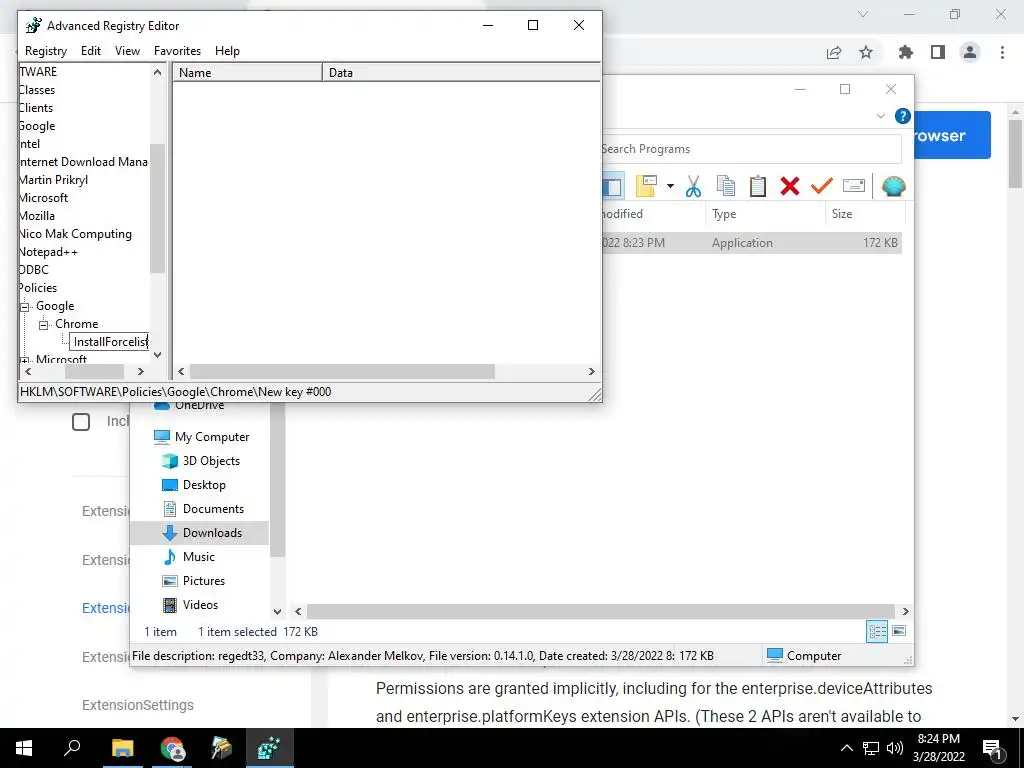This screenshot has width=1024, height=768.
Task: Select the Application file row in Explorer
Action: [751, 243]
